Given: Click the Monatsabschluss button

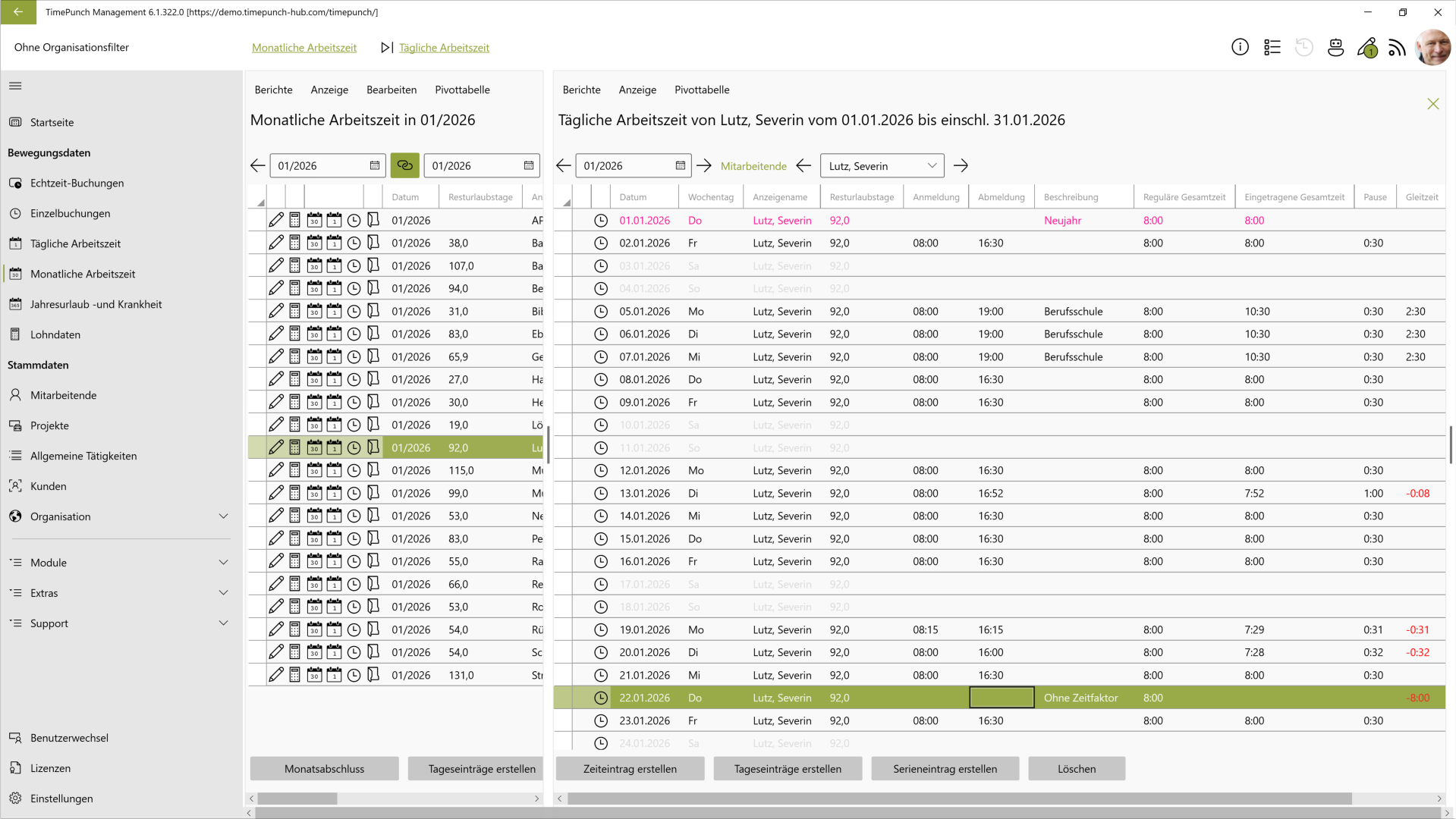Looking at the screenshot, I should 324,768.
